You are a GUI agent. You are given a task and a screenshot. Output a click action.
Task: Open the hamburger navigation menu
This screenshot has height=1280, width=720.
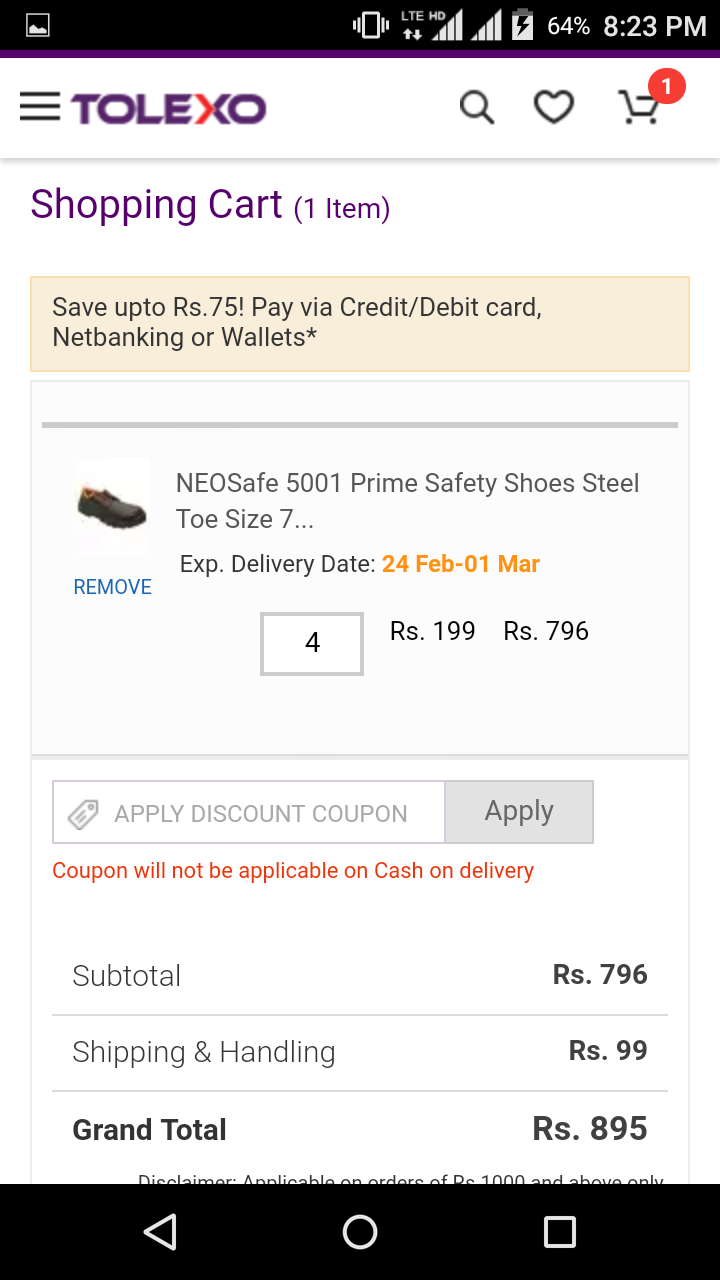(40, 107)
